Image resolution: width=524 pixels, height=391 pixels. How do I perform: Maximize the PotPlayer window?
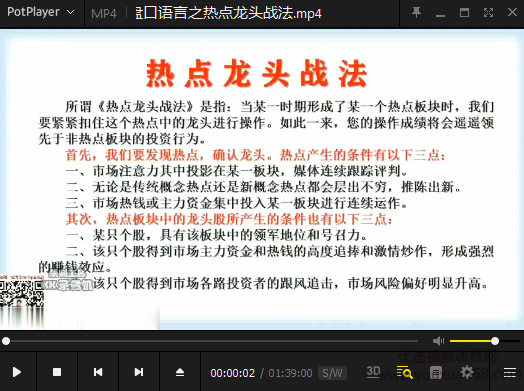(x=464, y=13)
